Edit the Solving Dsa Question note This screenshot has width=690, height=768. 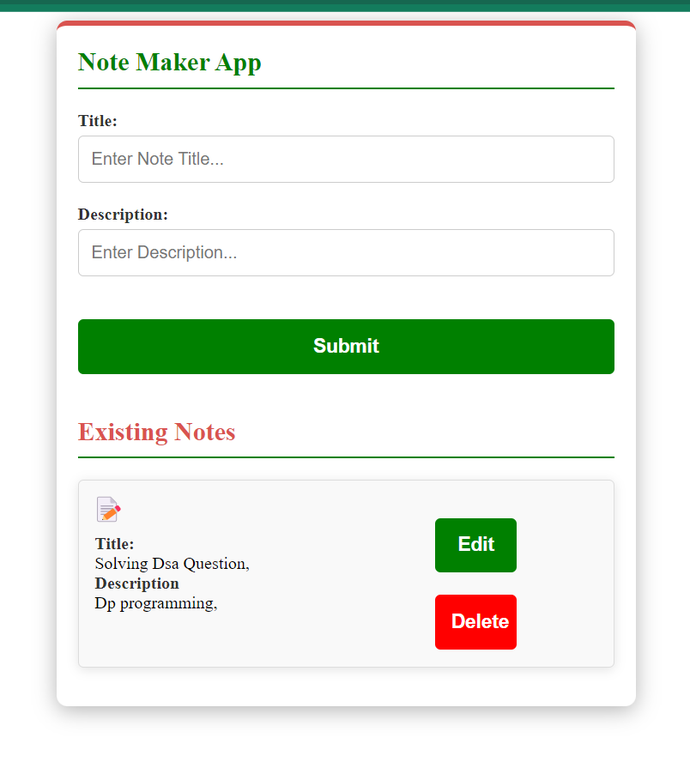click(476, 545)
